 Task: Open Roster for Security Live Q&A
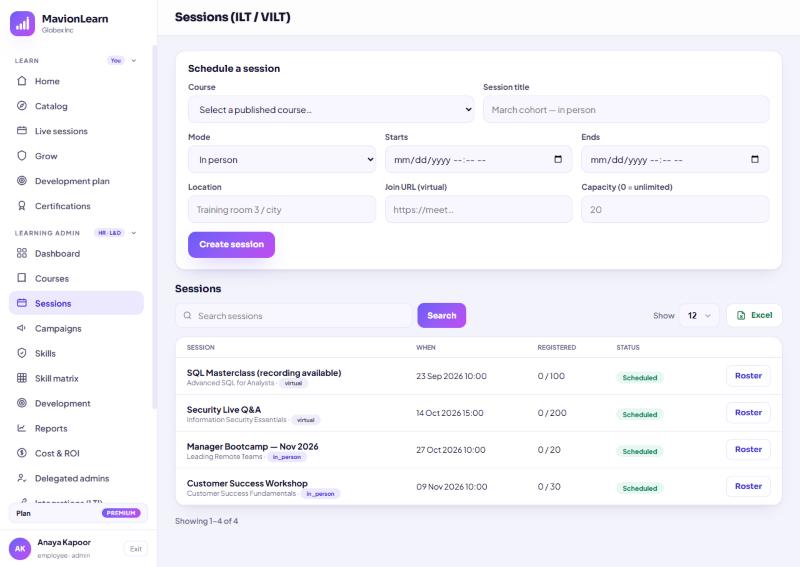pyautogui.click(x=748, y=412)
